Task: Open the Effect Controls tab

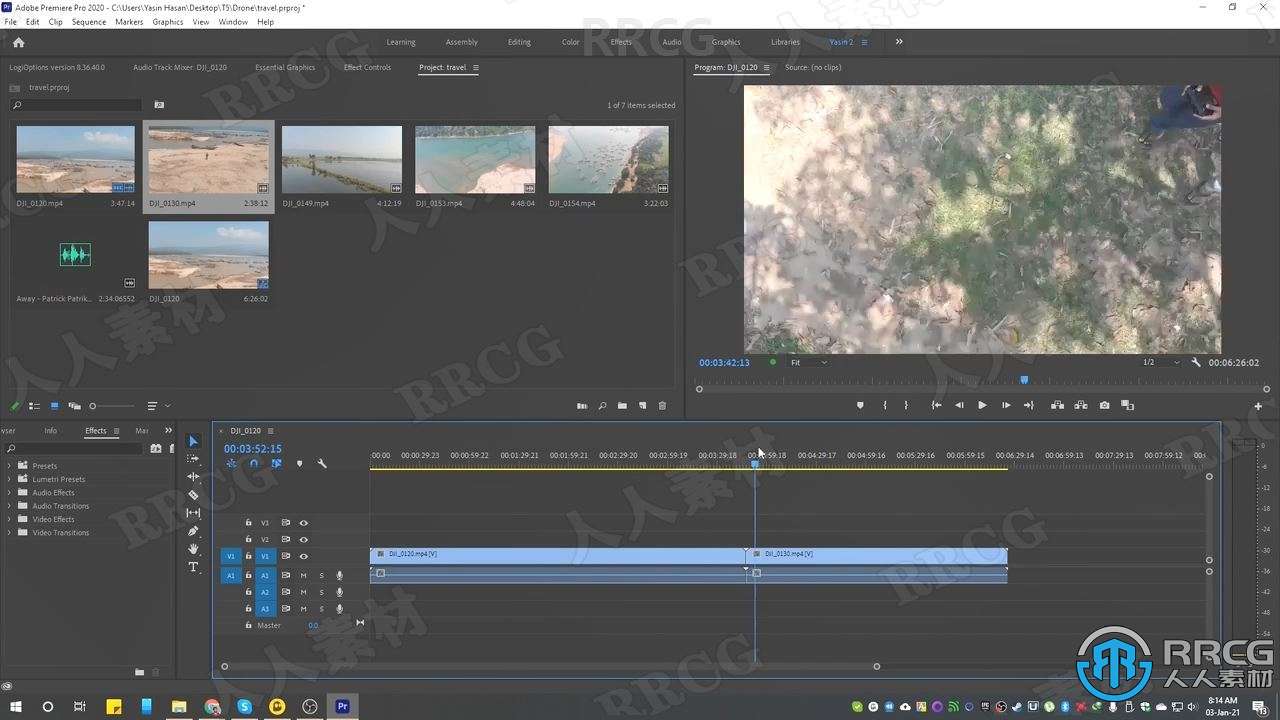Action: pyautogui.click(x=367, y=68)
